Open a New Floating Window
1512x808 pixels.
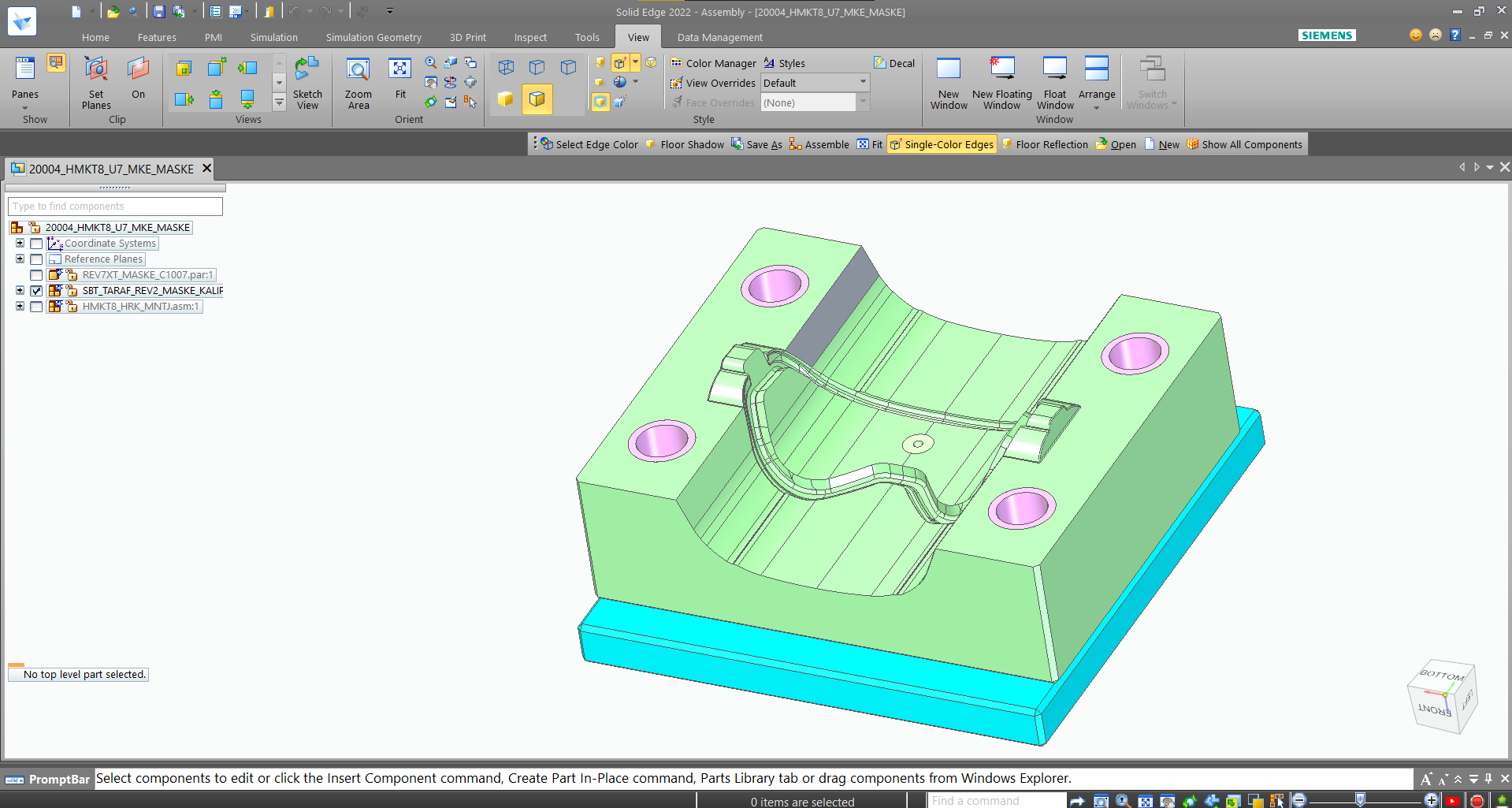coord(1002,83)
